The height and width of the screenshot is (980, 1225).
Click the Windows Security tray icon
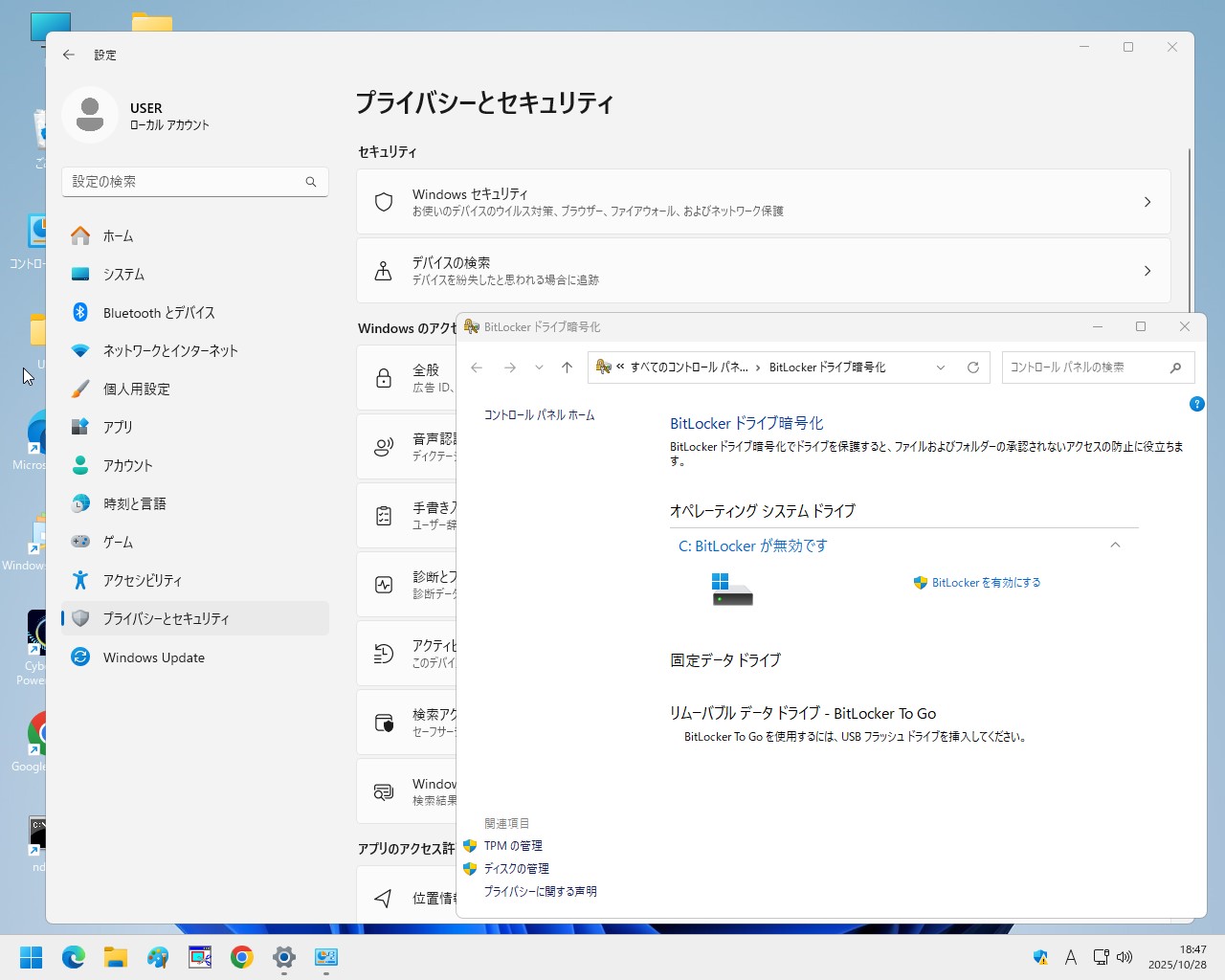click(1040, 957)
